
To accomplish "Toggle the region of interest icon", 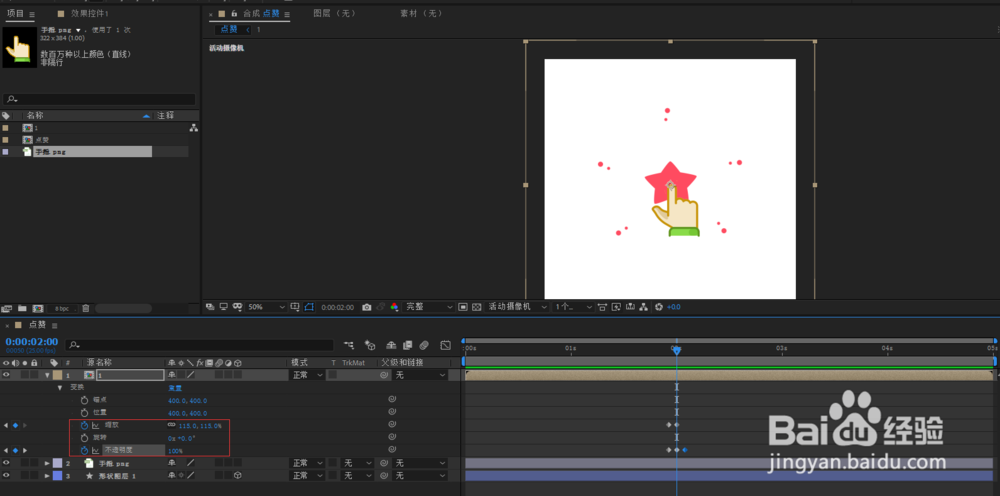I will point(464,307).
